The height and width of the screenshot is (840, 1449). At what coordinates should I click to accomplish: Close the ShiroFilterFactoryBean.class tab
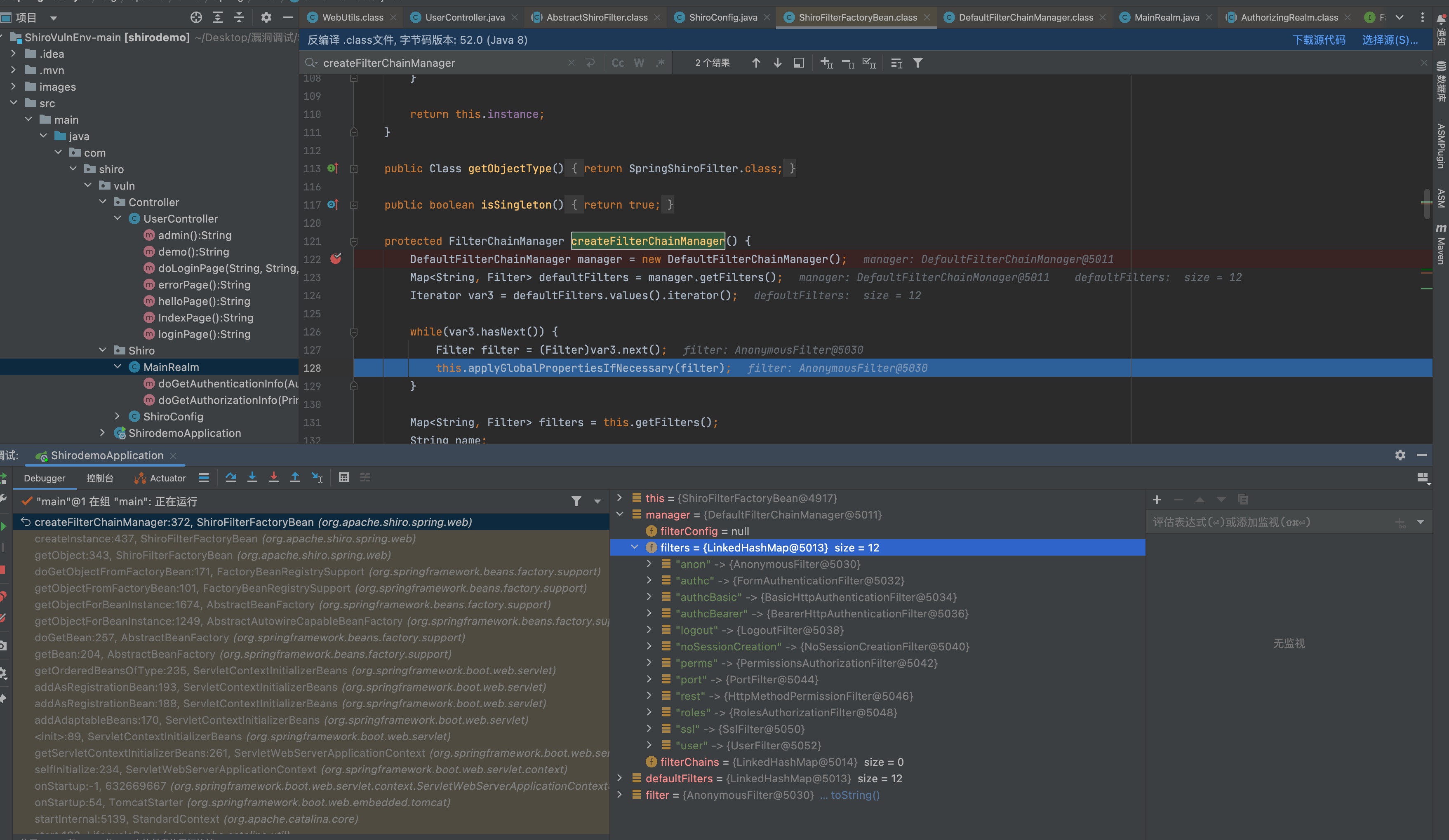(x=927, y=18)
